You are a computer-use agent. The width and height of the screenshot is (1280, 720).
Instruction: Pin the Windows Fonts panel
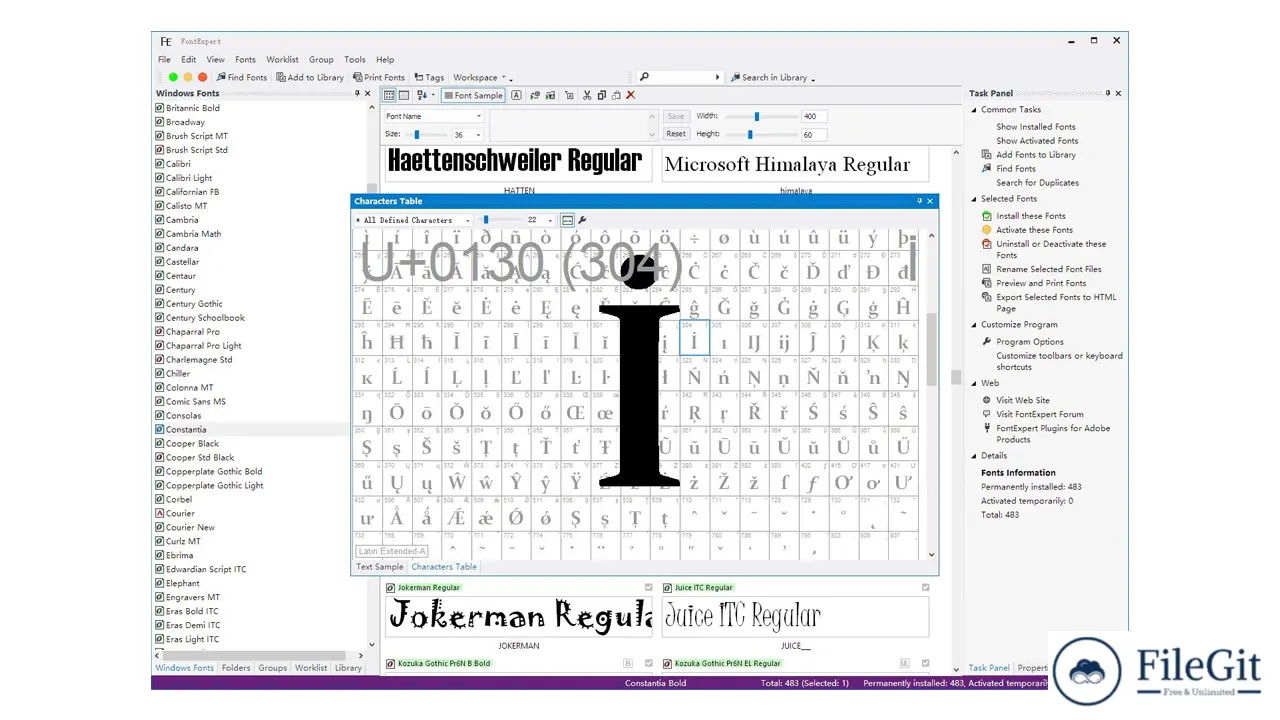coord(357,93)
